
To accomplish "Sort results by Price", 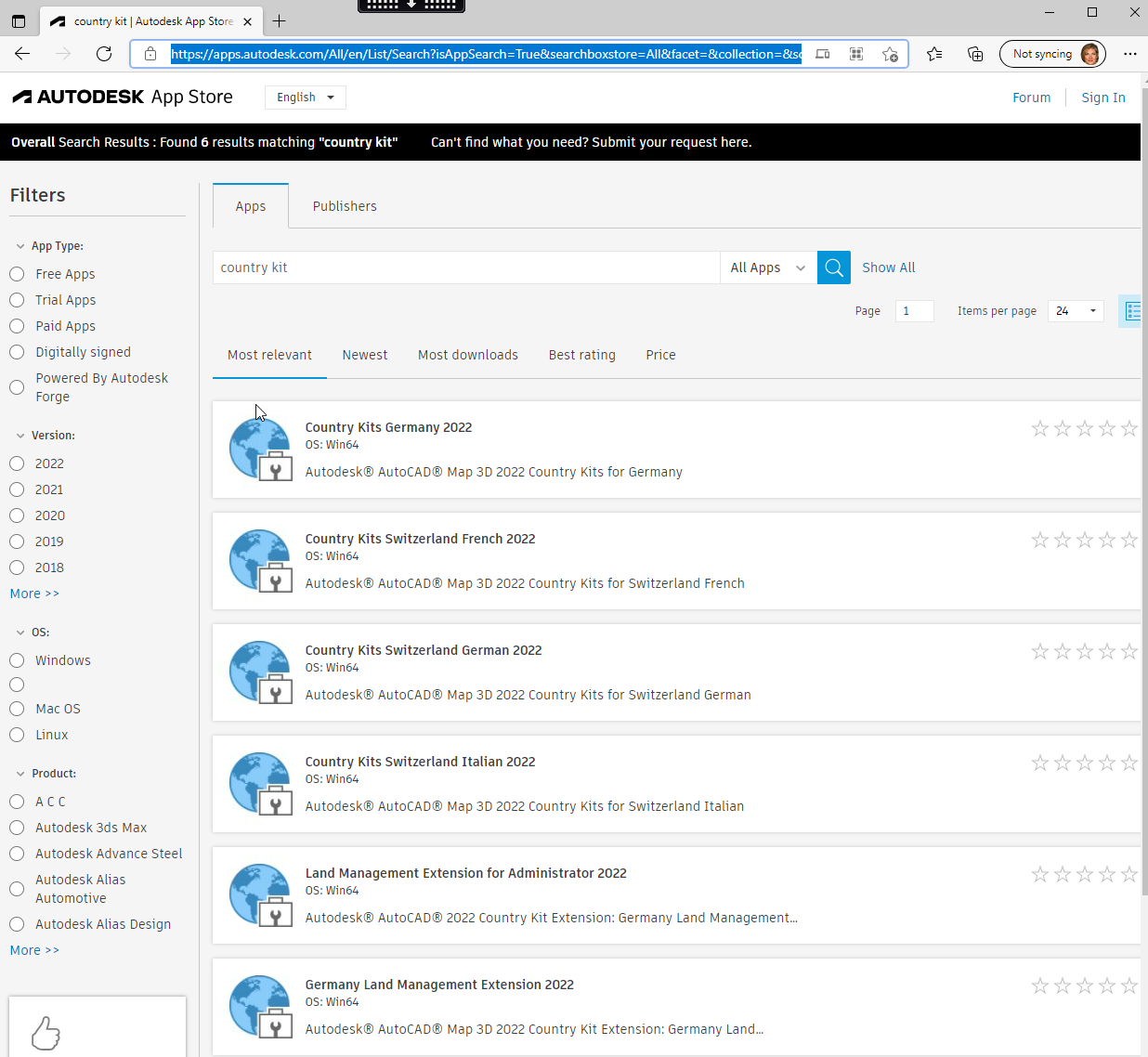I will [x=660, y=355].
